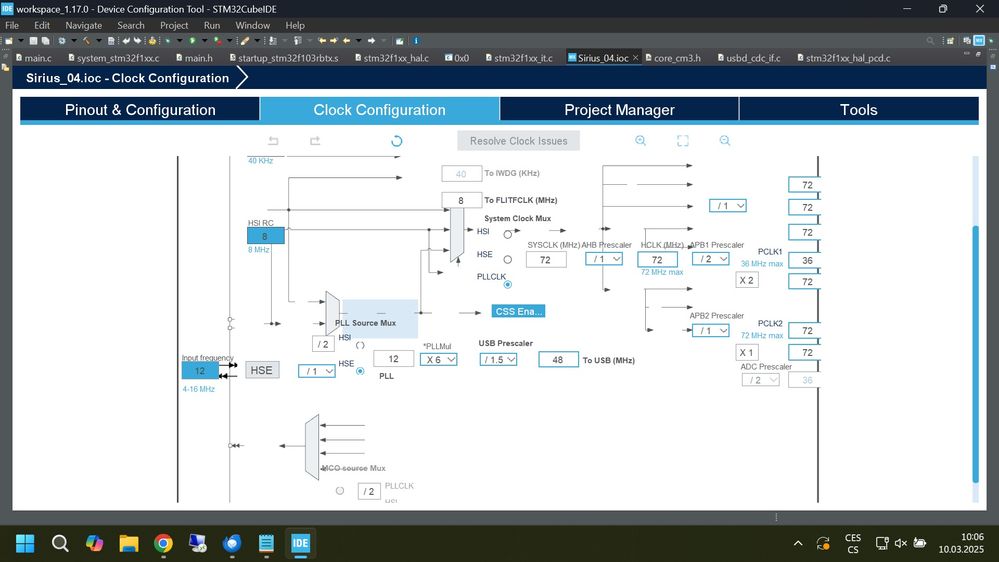Viewport: 999px width, 562px height.
Task: Open the Window menu
Action: pos(252,25)
